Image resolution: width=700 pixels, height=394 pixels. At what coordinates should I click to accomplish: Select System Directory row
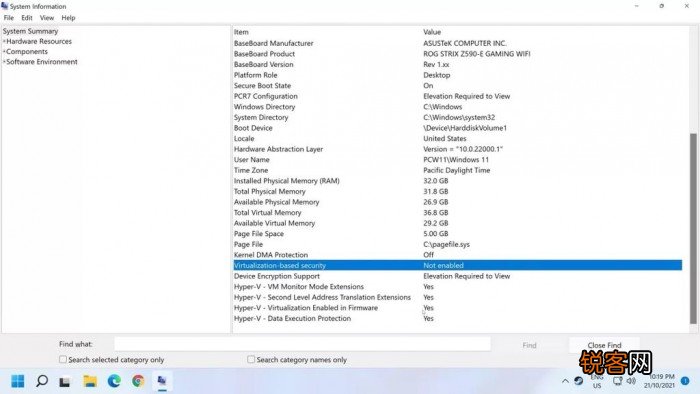point(458,117)
